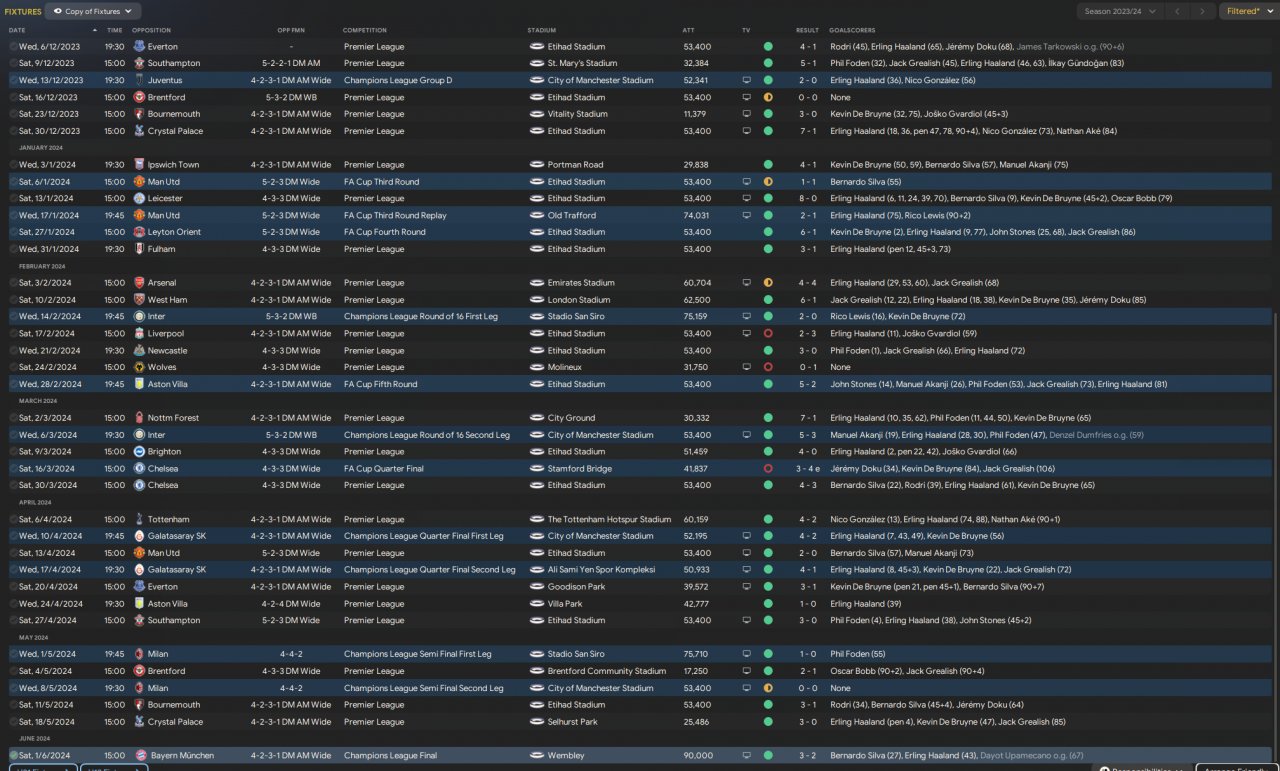The height and width of the screenshot is (771, 1280).
Task: Click the Everton badge on the 6/12/2023 fixture
Action: coord(139,46)
